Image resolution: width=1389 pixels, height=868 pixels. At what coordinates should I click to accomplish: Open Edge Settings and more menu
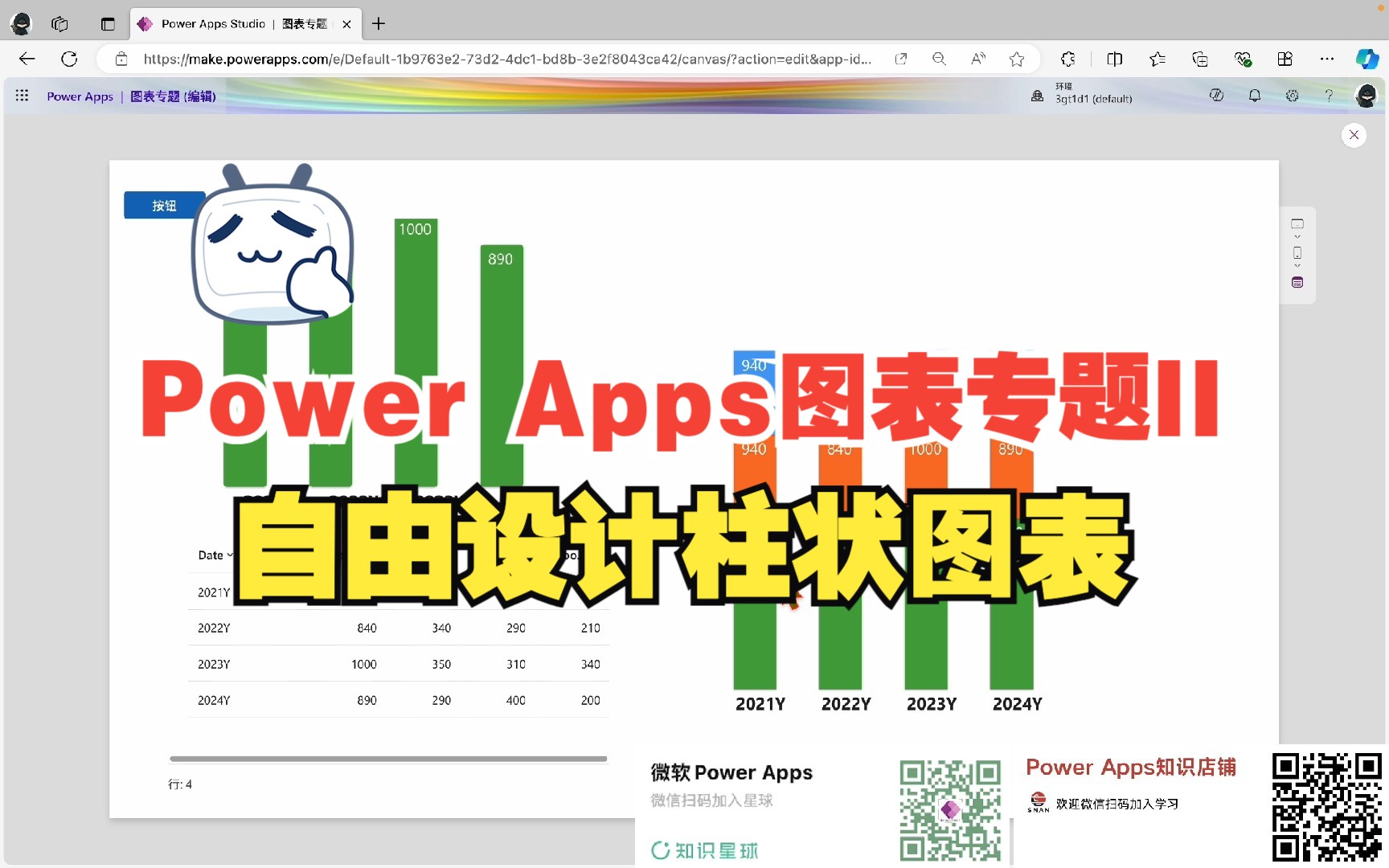coord(1327,59)
